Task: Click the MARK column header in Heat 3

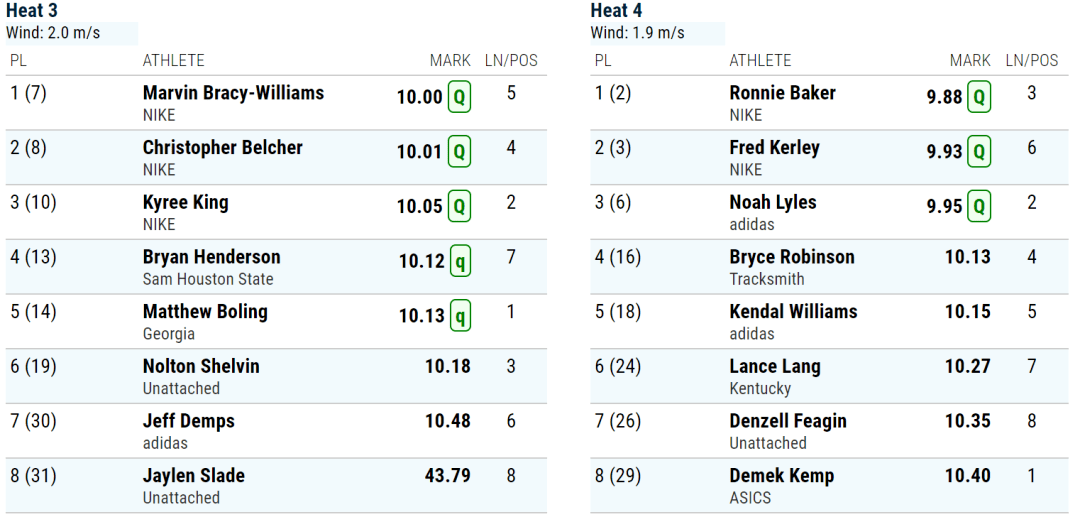Action: pos(450,61)
